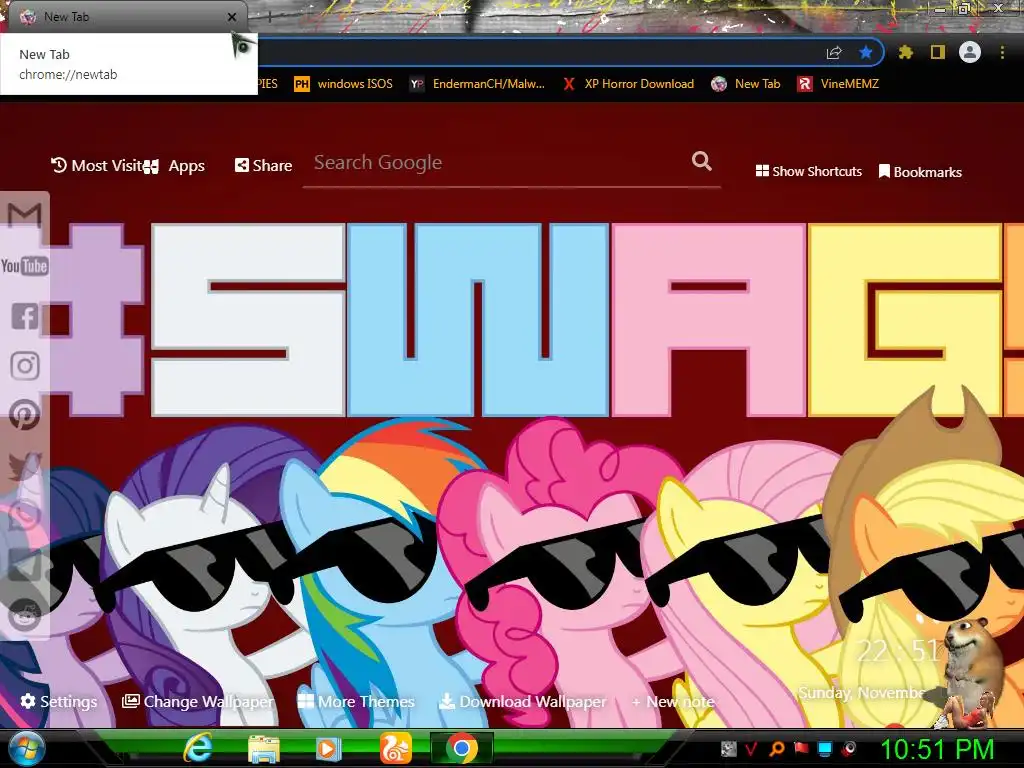
Task: Open More Themes
Action: tap(356, 701)
